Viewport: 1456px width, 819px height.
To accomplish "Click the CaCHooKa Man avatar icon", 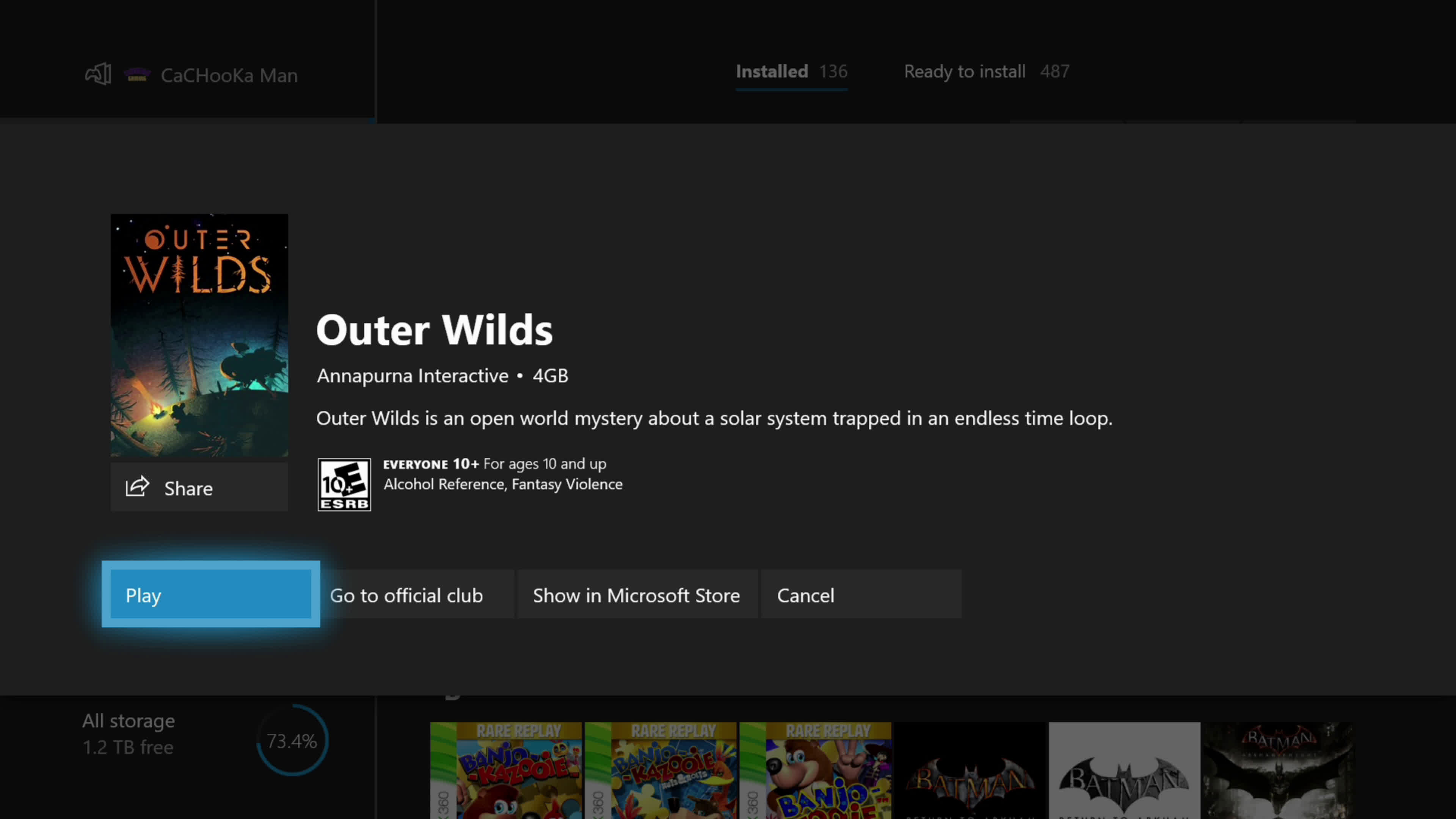I will [x=137, y=75].
